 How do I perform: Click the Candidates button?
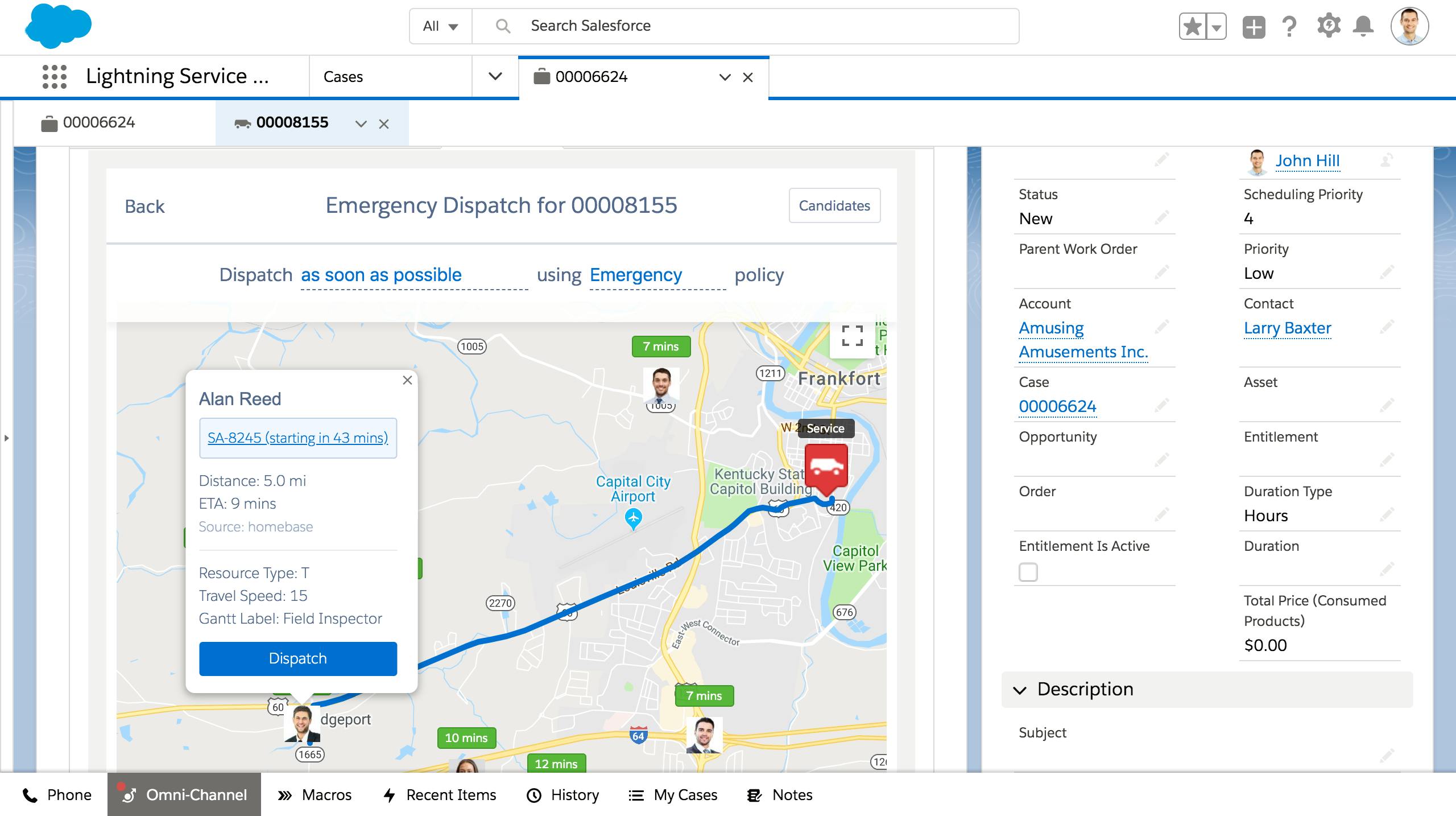click(834, 205)
